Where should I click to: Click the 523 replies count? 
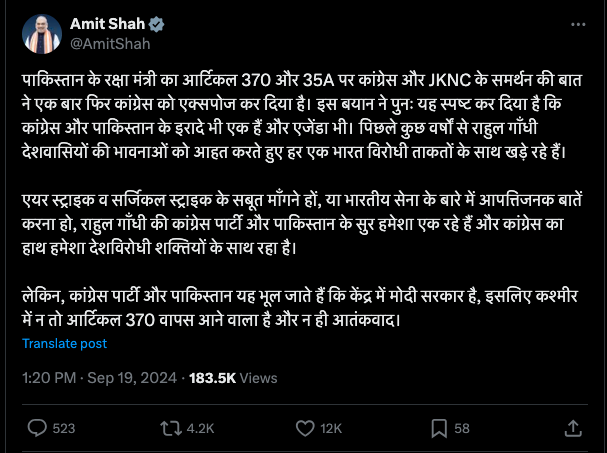click(63, 428)
